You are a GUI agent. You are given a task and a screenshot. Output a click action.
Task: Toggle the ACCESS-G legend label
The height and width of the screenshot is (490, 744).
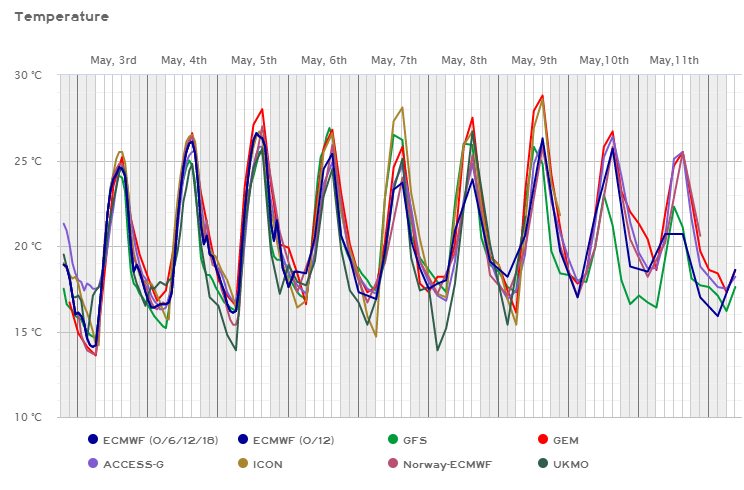click(133, 464)
